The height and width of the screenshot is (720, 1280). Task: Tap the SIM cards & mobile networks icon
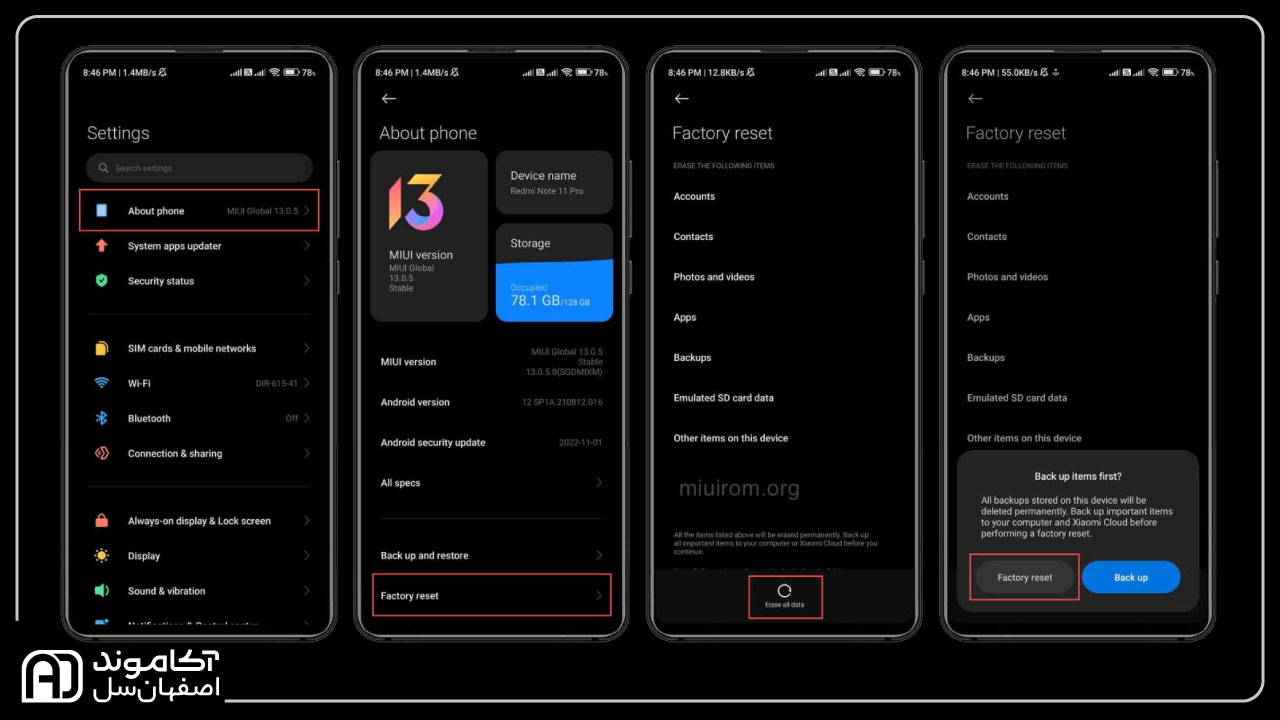coord(101,348)
